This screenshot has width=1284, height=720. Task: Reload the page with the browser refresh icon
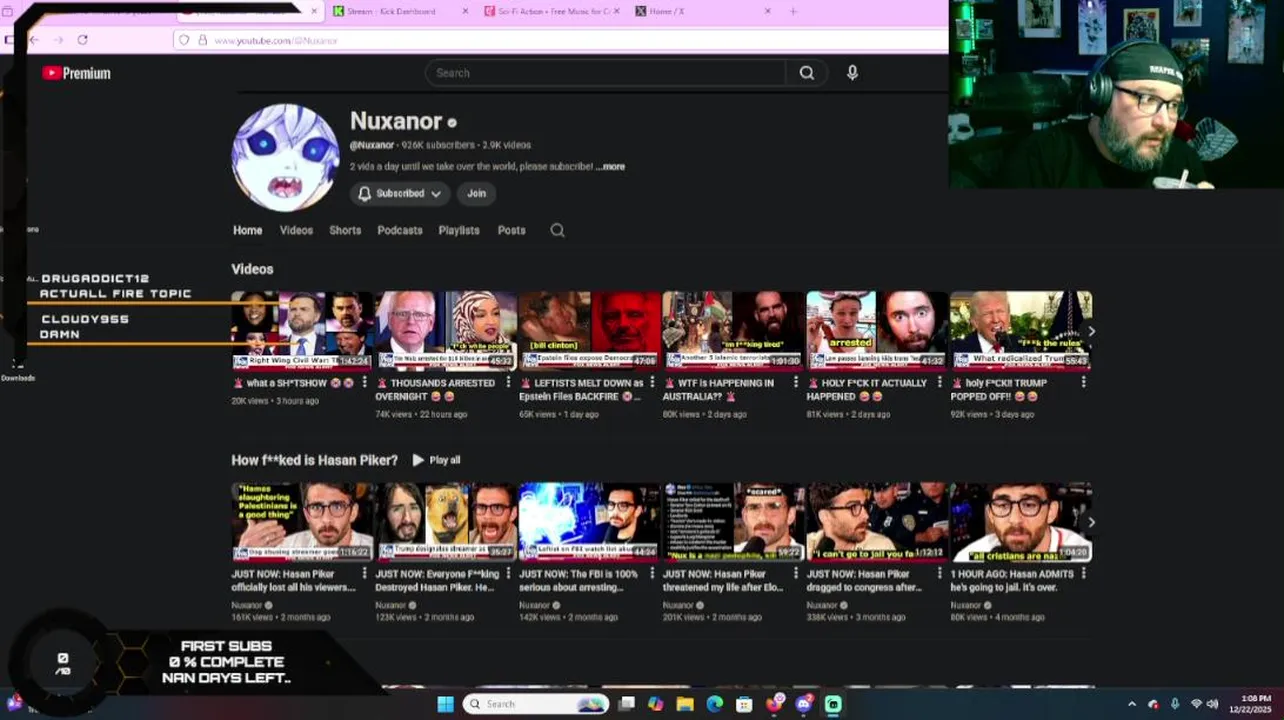pos(82,40)
